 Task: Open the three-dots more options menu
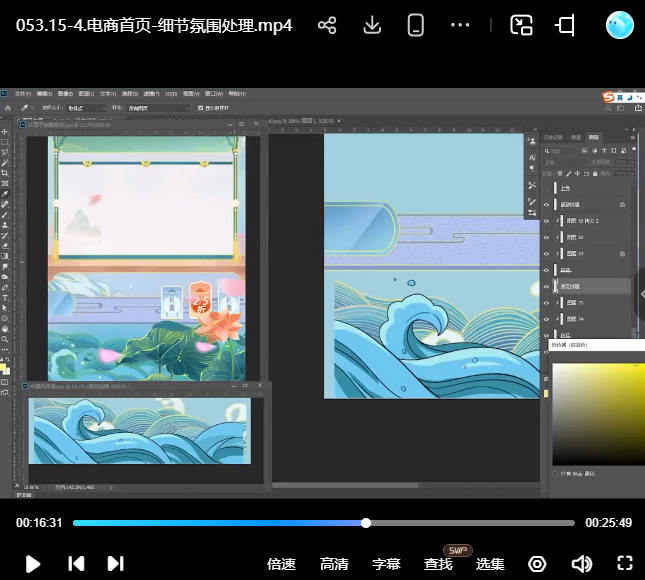pos(460,26)
